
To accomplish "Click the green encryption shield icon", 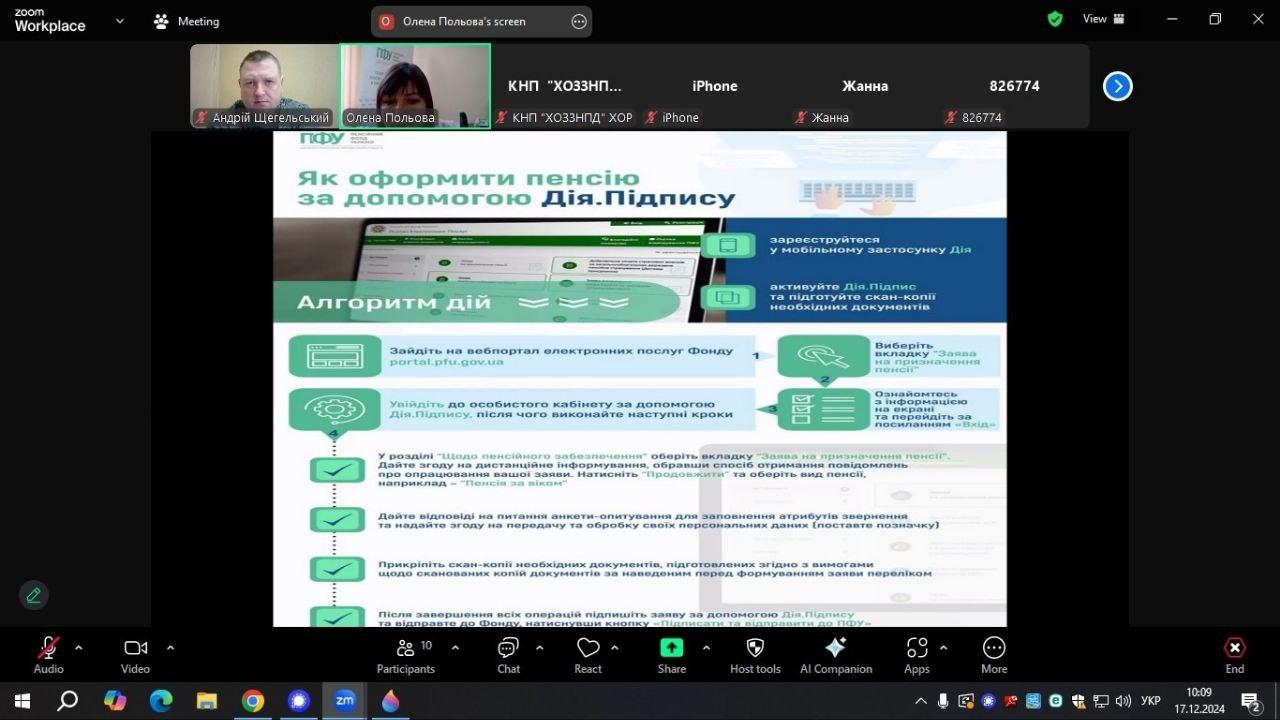I will 1055,19.
